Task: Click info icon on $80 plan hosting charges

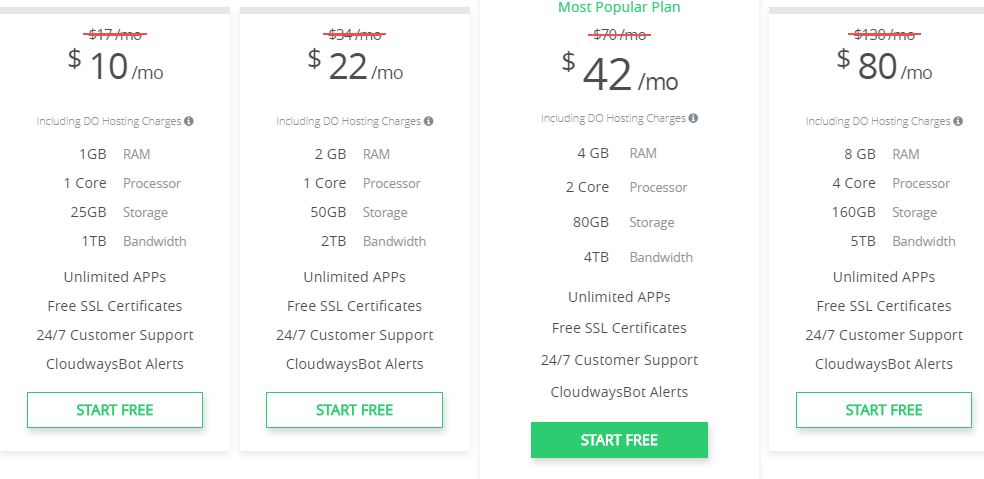Action: pos(958,121)
